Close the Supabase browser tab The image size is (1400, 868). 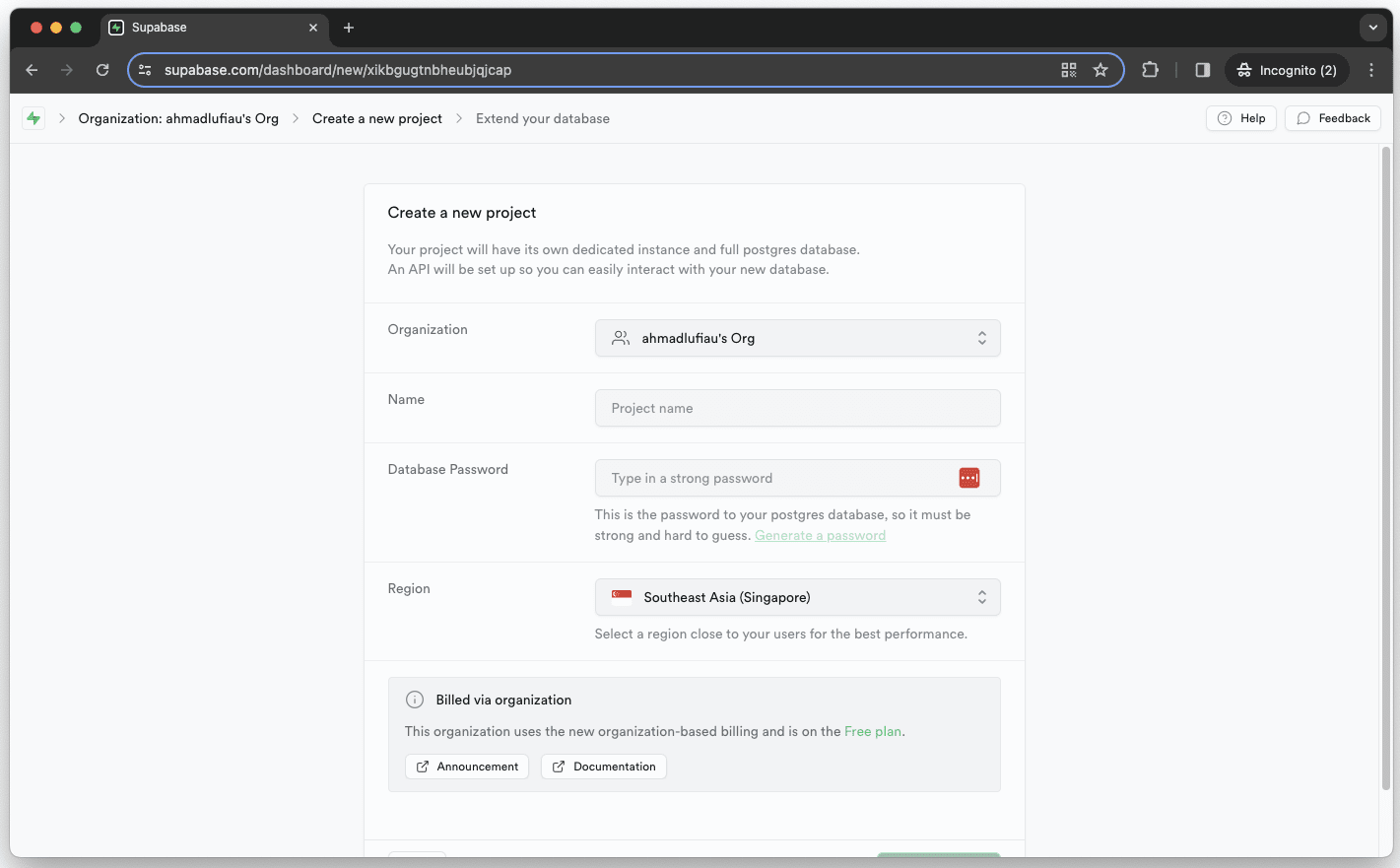tap(313, 28)
